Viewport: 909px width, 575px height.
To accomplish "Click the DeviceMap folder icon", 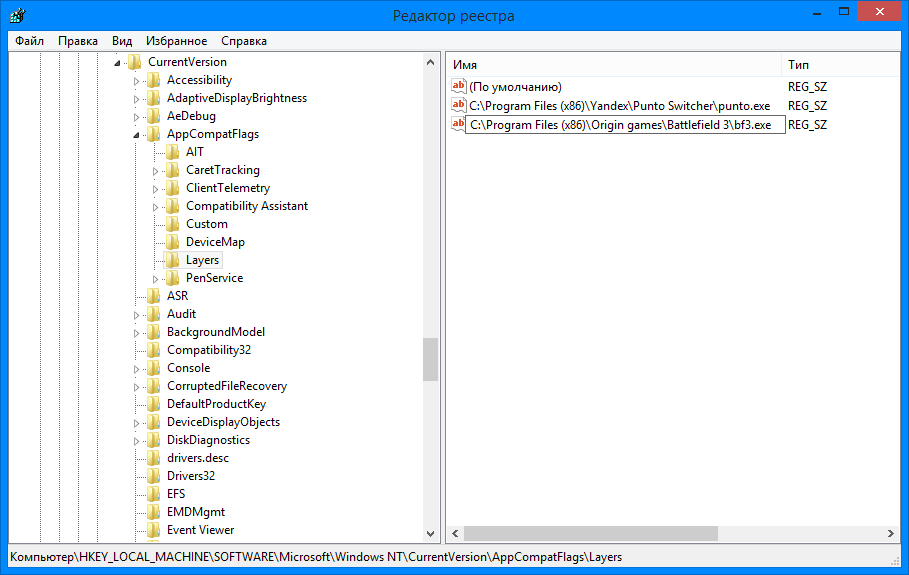I will click(x=173, y=241).
